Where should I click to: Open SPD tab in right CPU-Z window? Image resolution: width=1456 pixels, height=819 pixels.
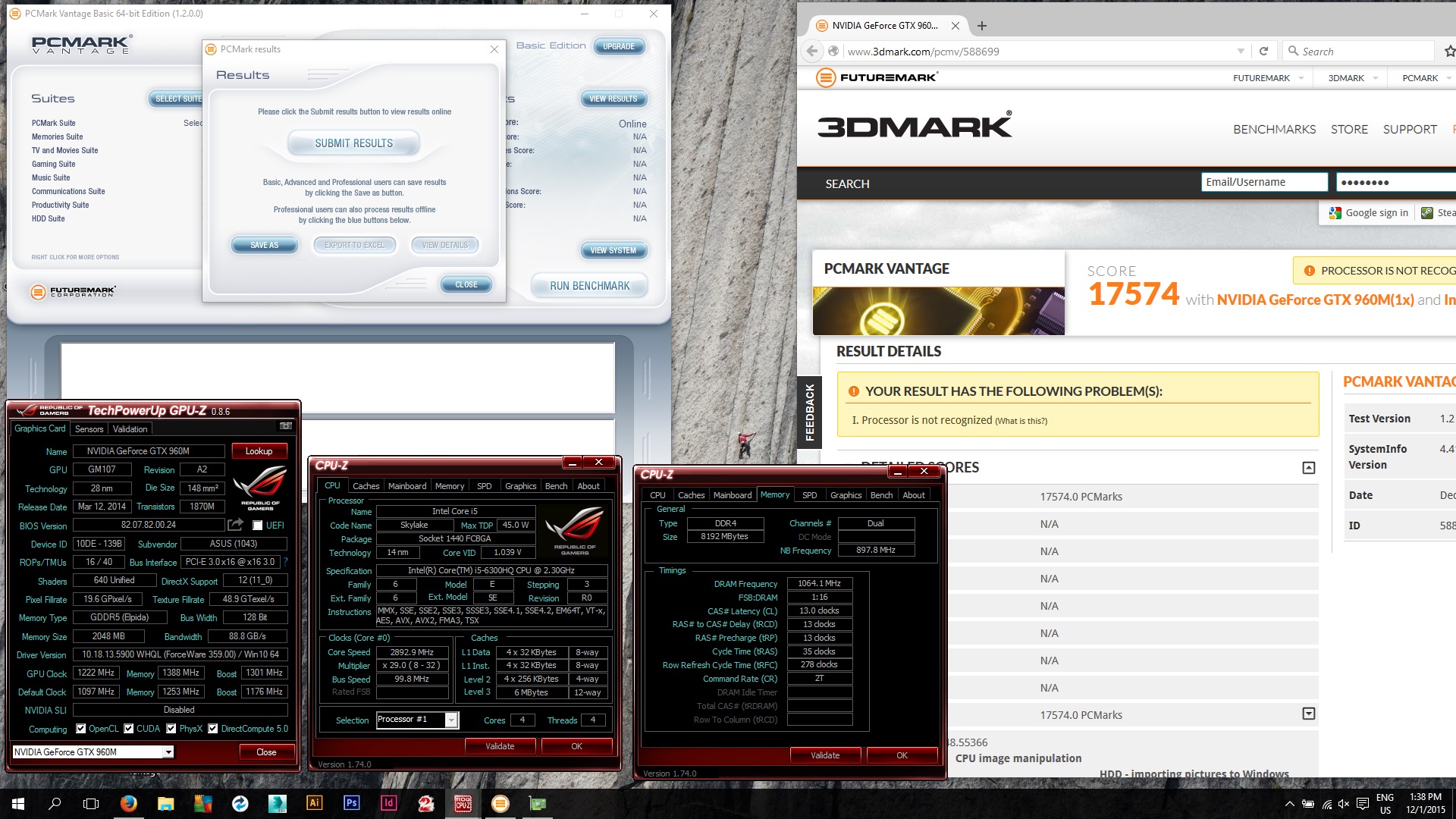810,494
